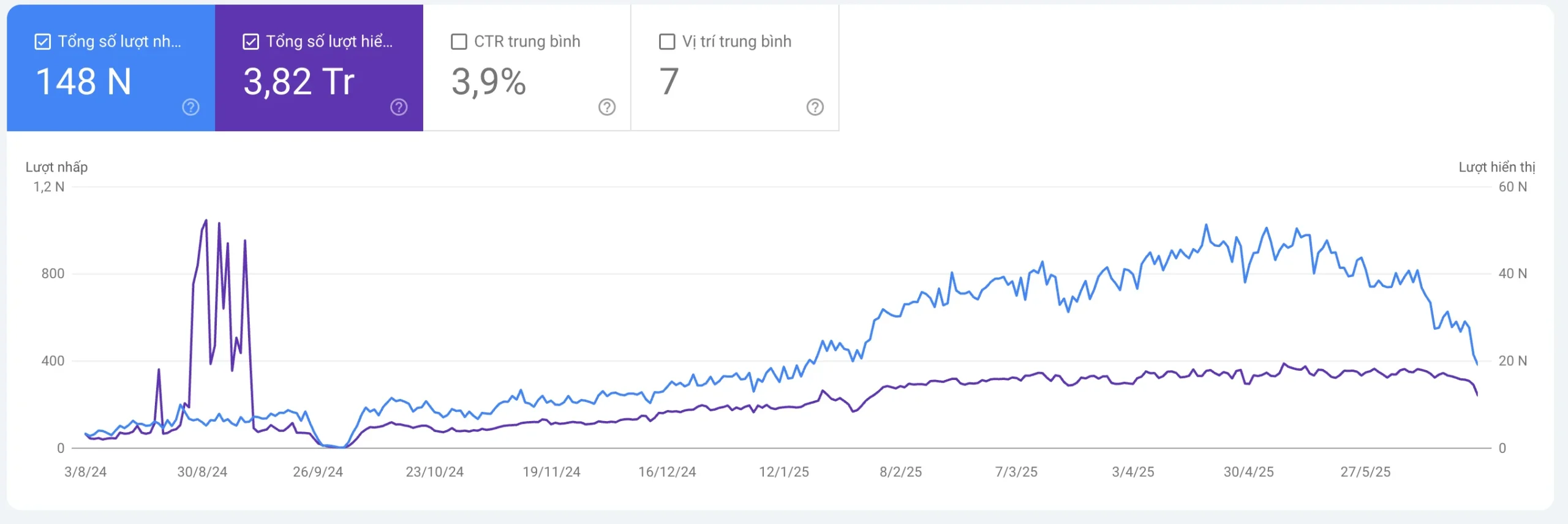Click the Vị trí trung bình metric card

point(735,67)
